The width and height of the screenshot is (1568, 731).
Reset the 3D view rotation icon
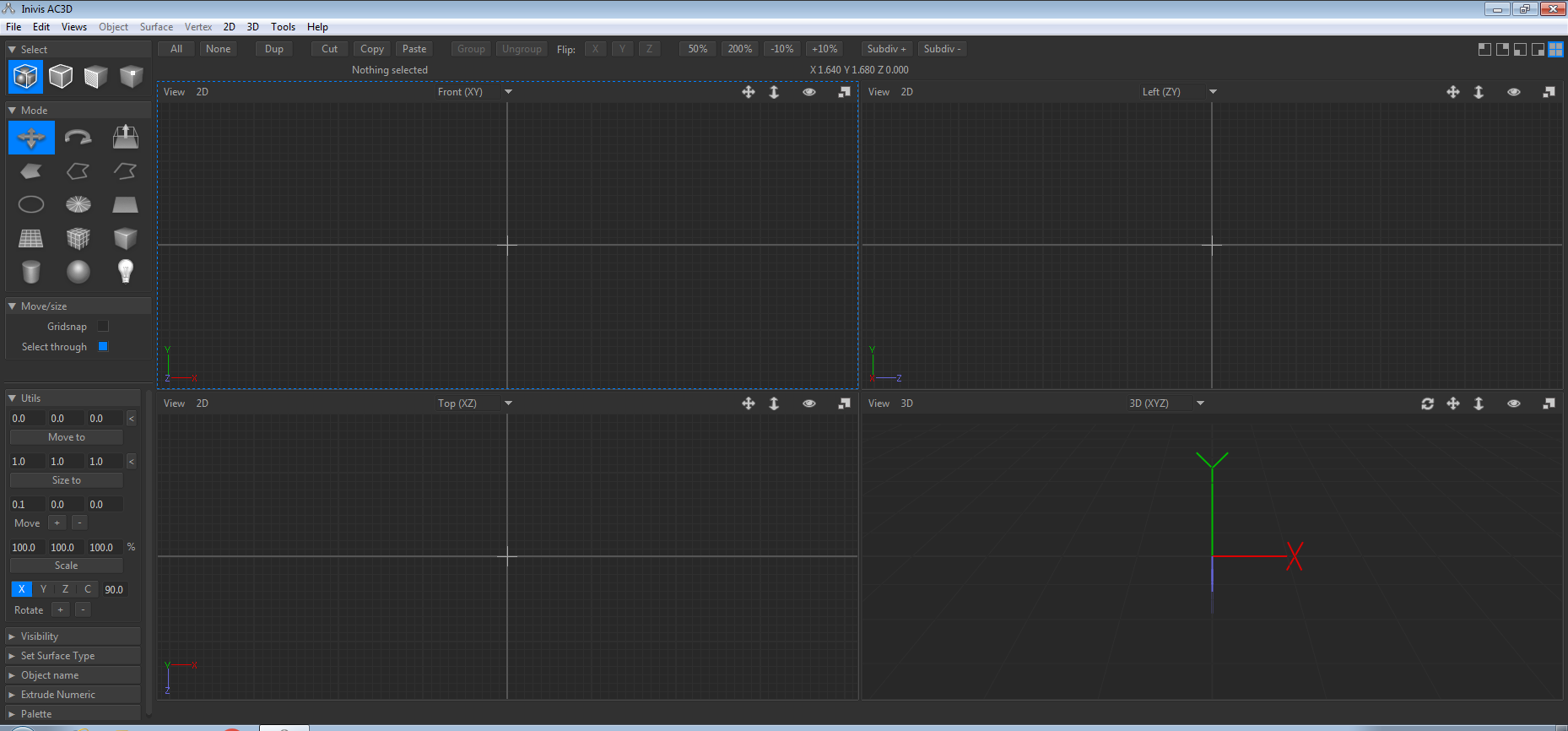(x=1427, y=403)
